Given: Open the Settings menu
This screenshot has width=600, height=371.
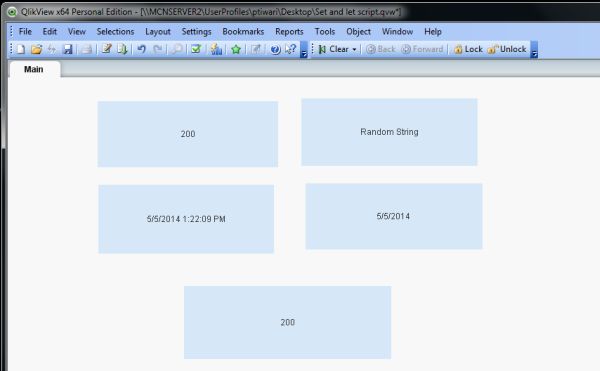Looking at the screenshot, I should tap(196, 31).
